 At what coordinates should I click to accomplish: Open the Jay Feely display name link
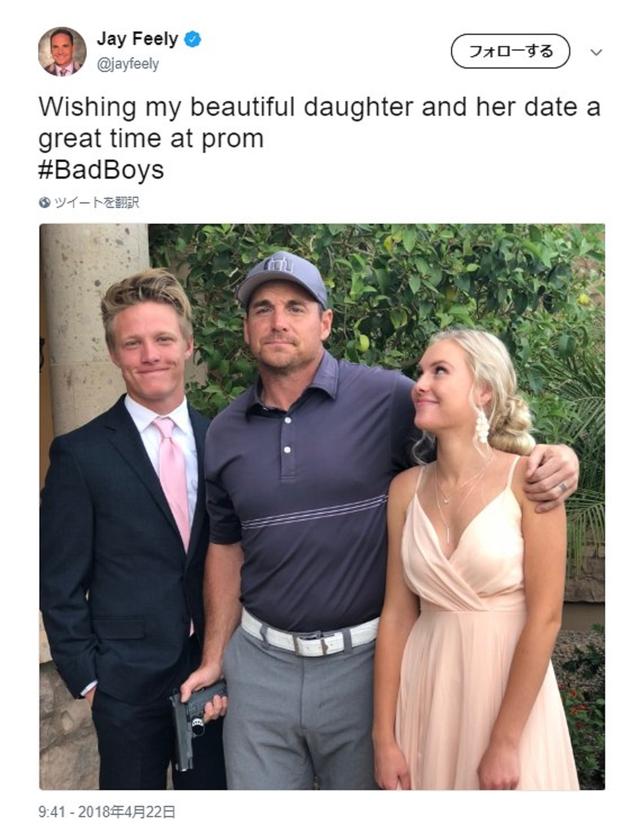[137, 39]
